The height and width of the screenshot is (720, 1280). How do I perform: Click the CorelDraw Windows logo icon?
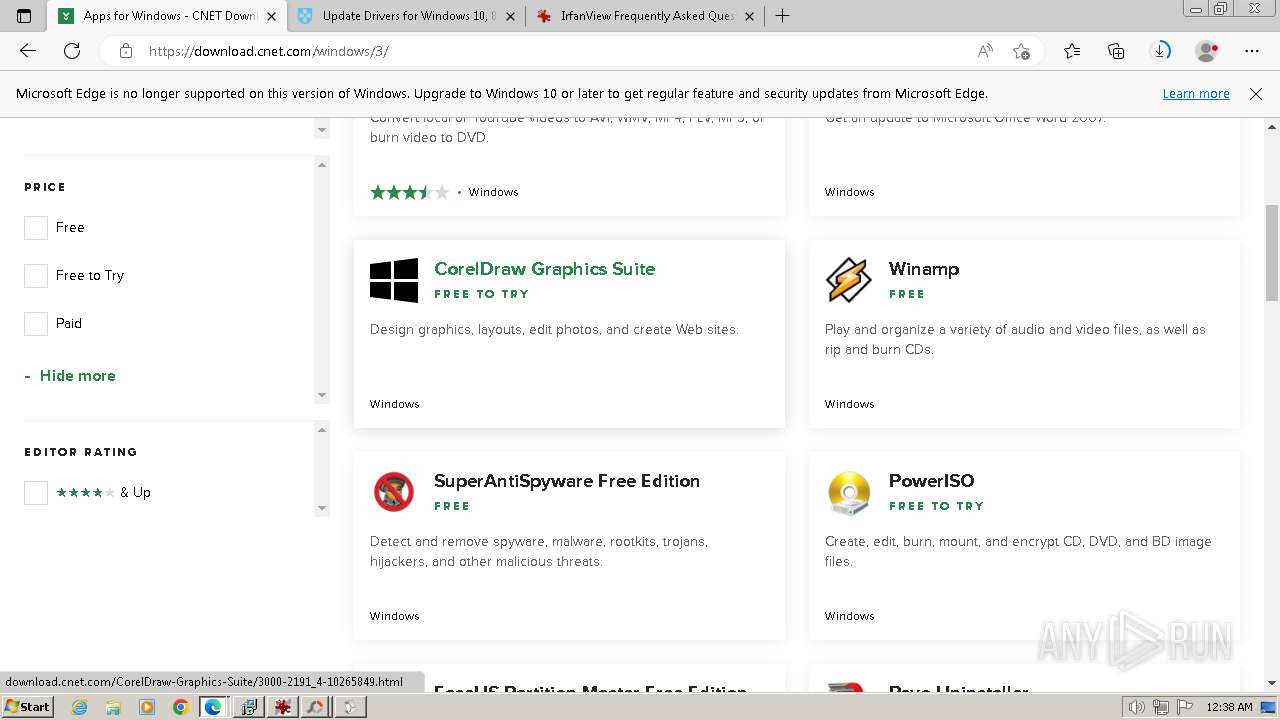click(x=394, y=280)
